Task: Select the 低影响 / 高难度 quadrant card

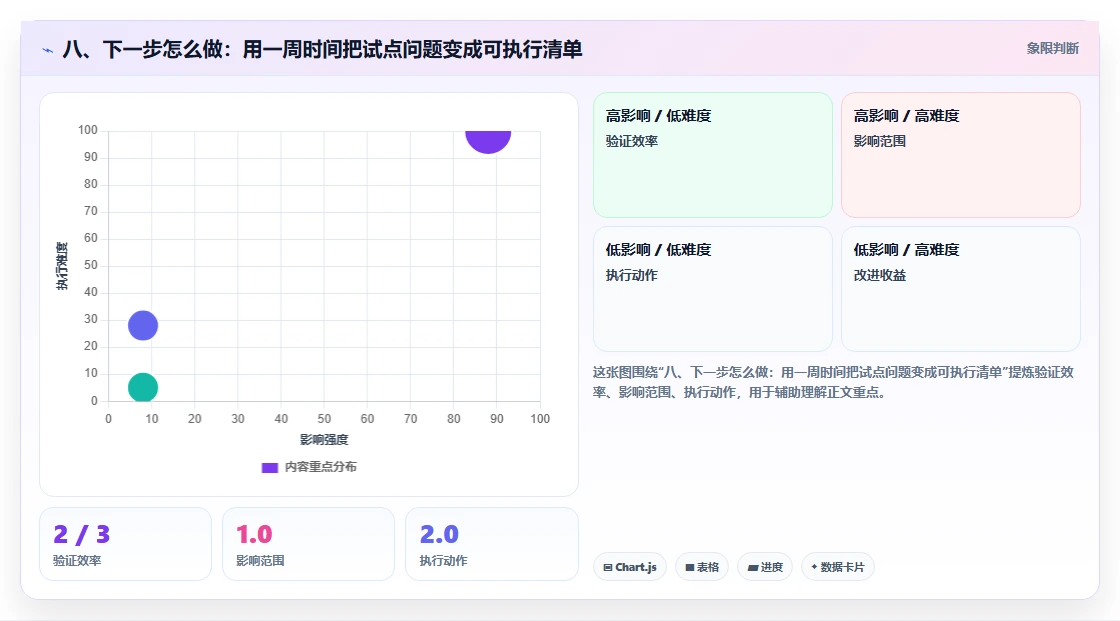Action: click(961, 289)
